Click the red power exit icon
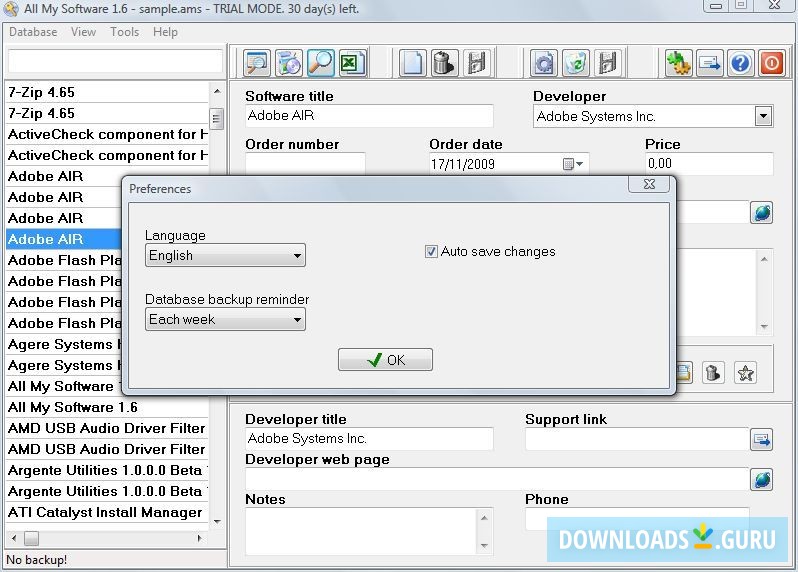The image size is (798, 572). pyautogui.click(x=772, y=64)
